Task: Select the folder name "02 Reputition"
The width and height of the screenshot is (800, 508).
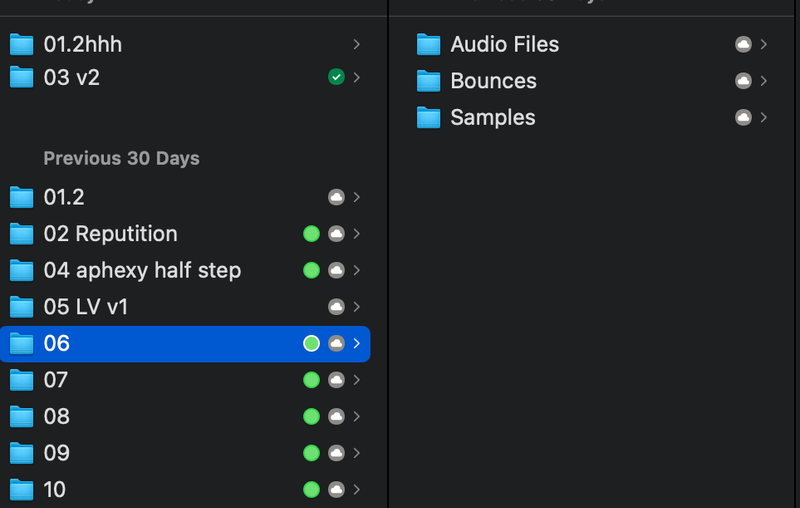Action: [x=111, y=234]
